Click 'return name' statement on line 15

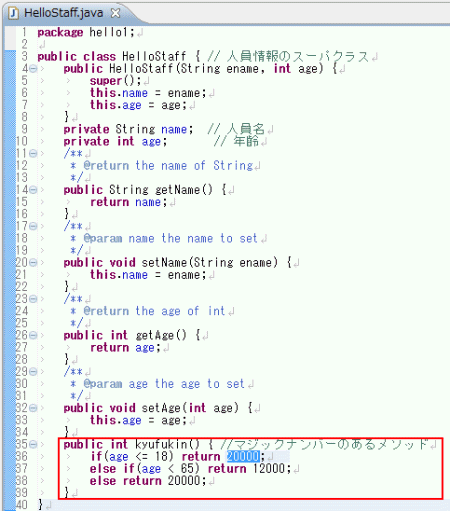point(126,202)
